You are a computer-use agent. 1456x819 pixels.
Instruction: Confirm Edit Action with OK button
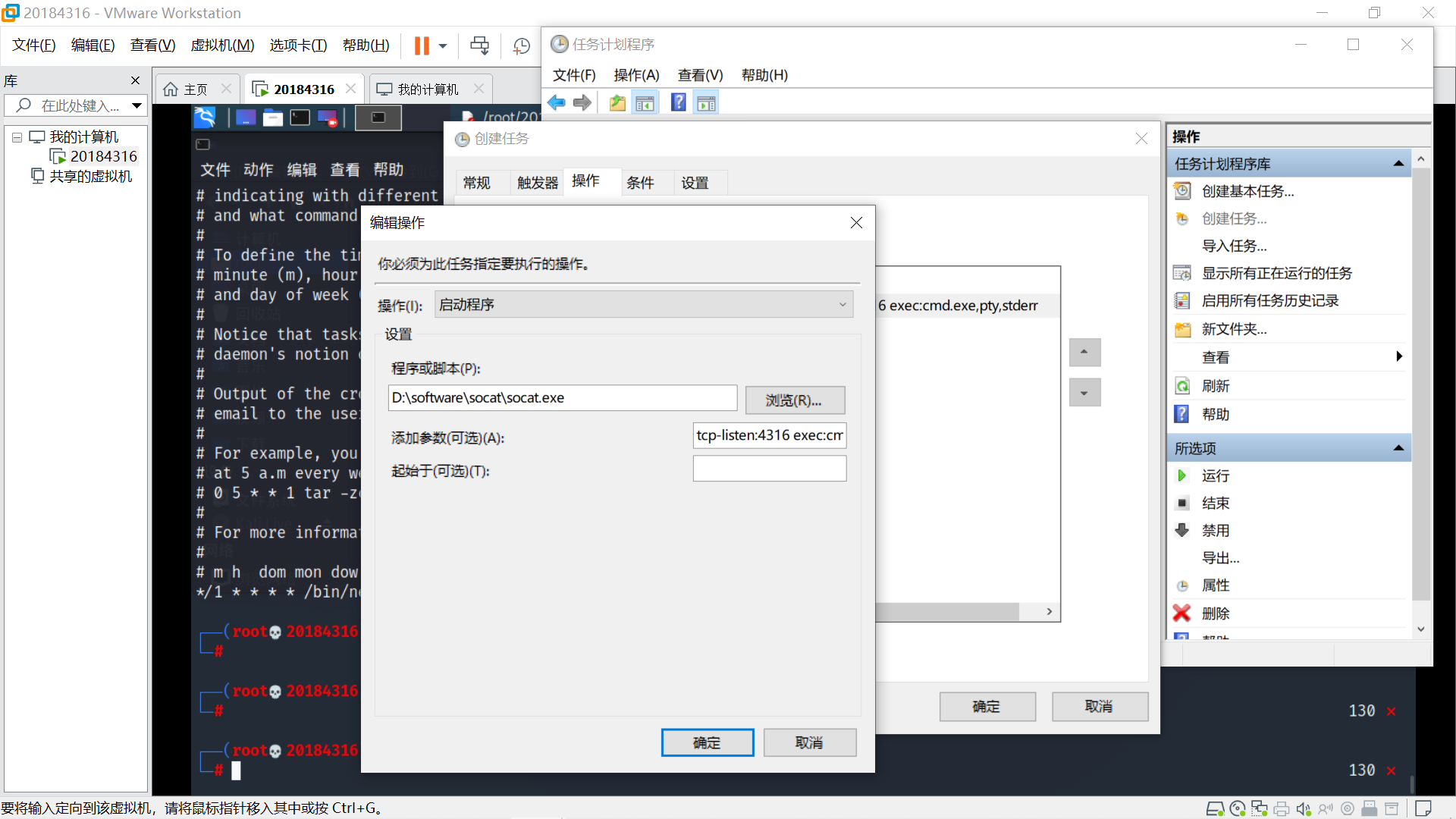click(707, 742)
